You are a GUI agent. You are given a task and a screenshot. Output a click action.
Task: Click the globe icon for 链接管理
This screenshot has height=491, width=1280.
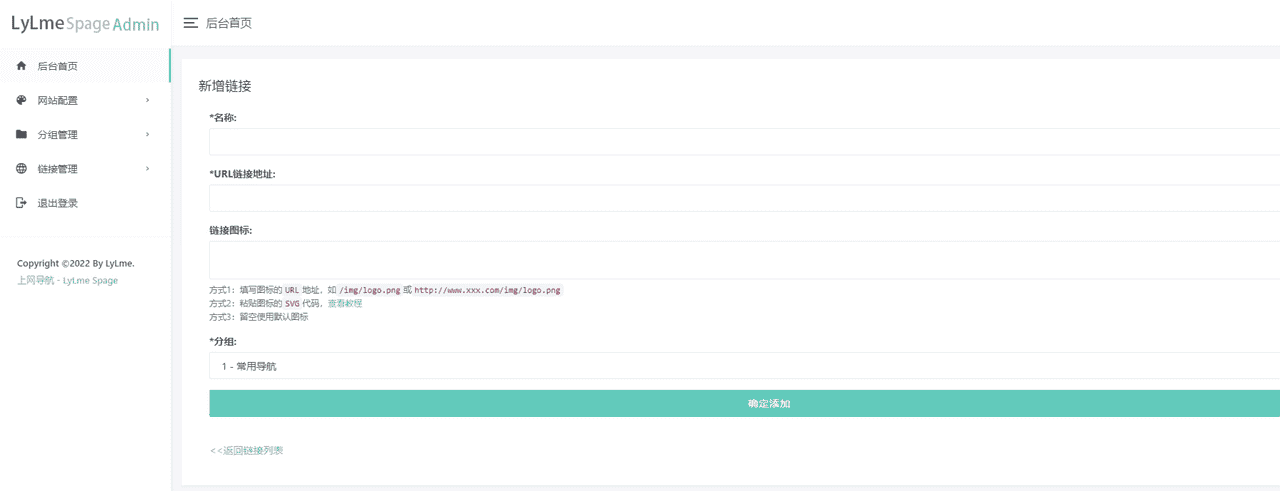click(21, 169)
